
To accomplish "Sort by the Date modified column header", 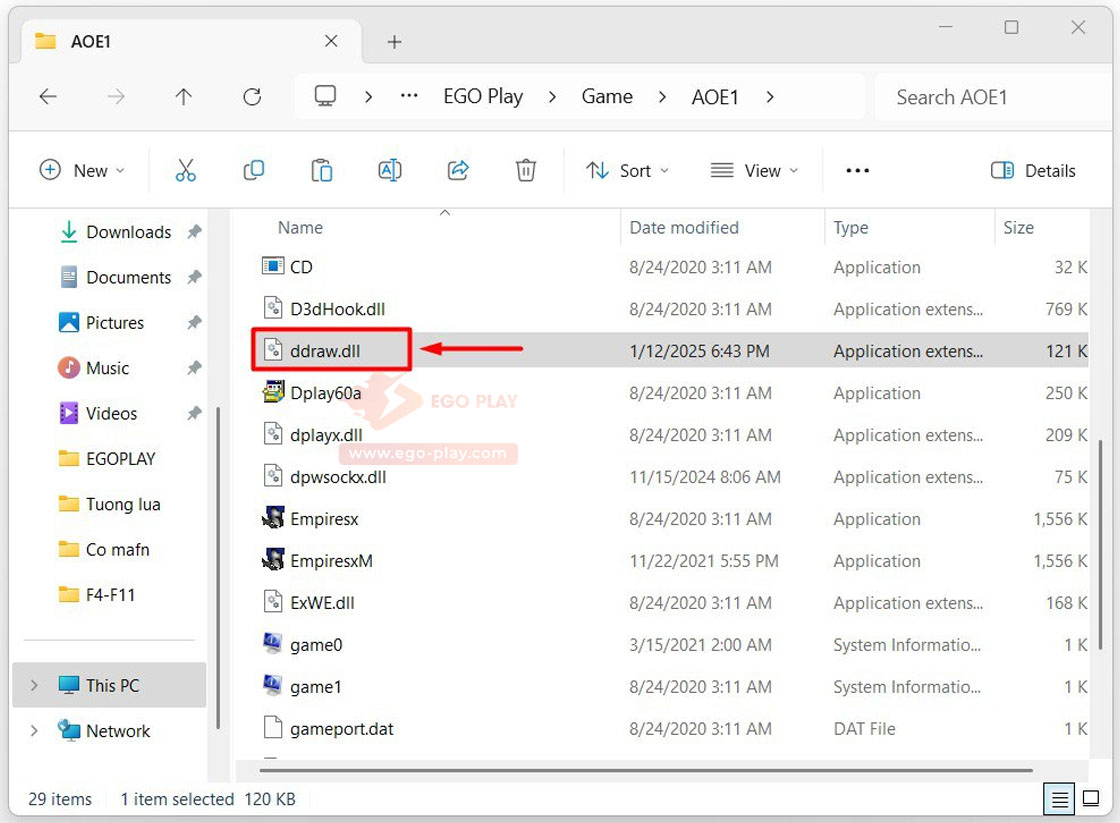I will tap(684, 228).
